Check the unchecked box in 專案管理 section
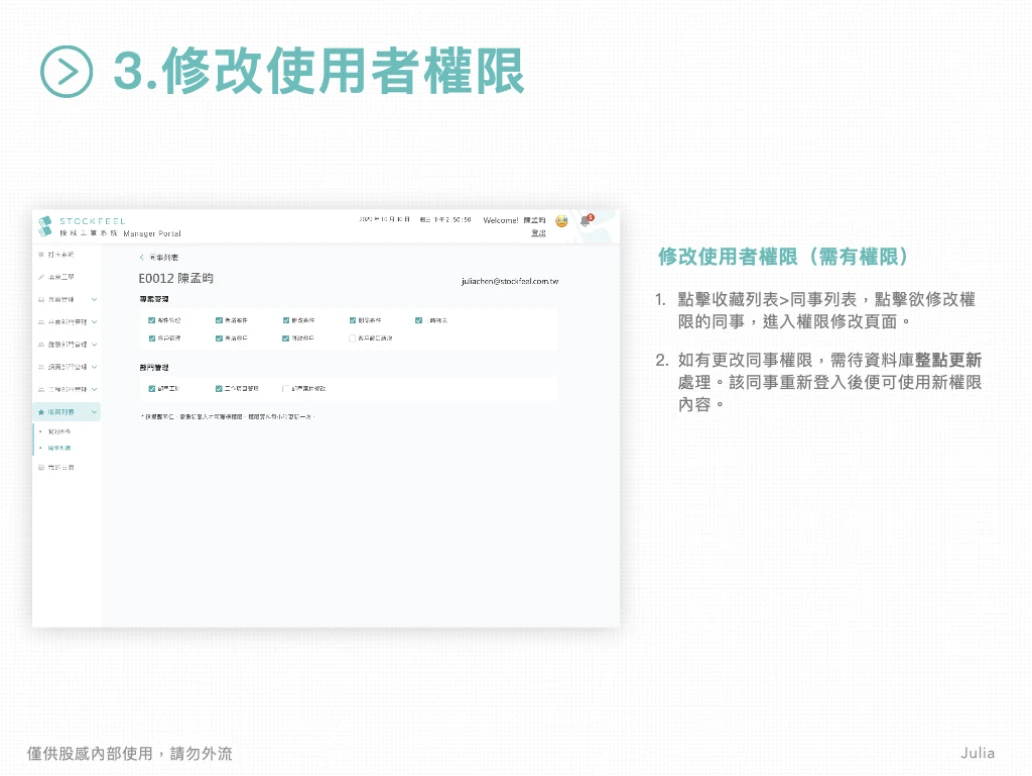Image resolution: width=1032 pixels, height=776 pixels. pyautogui.click(x=352, y=338)
